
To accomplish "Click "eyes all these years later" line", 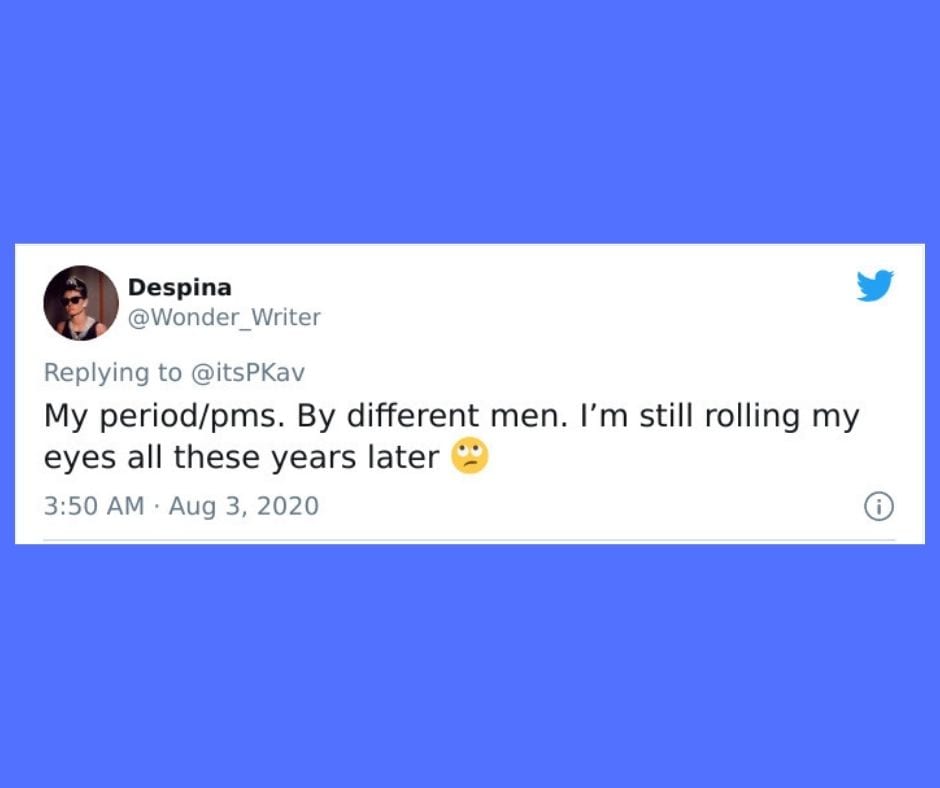I will (242, 458).
